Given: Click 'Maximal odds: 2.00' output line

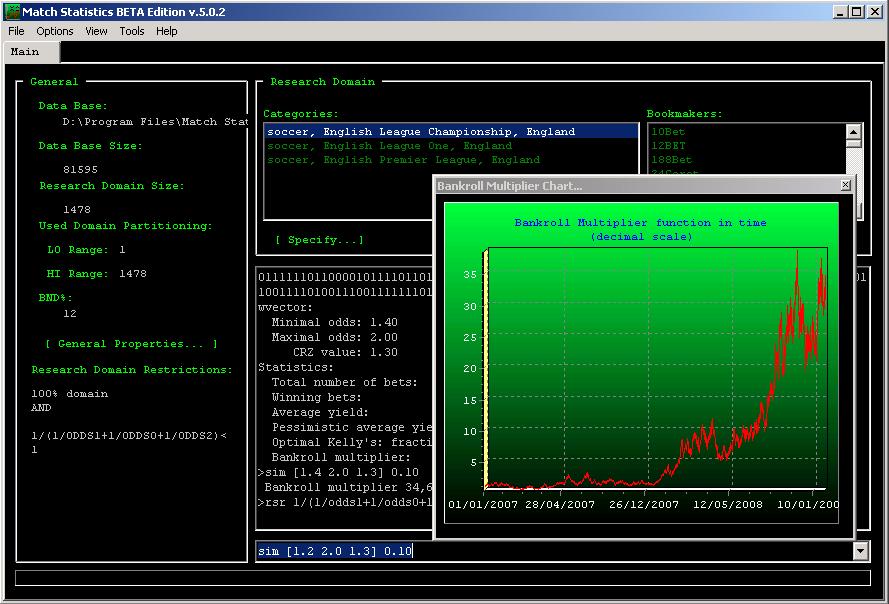Looking at the screenshot, I should click(335, 337).
